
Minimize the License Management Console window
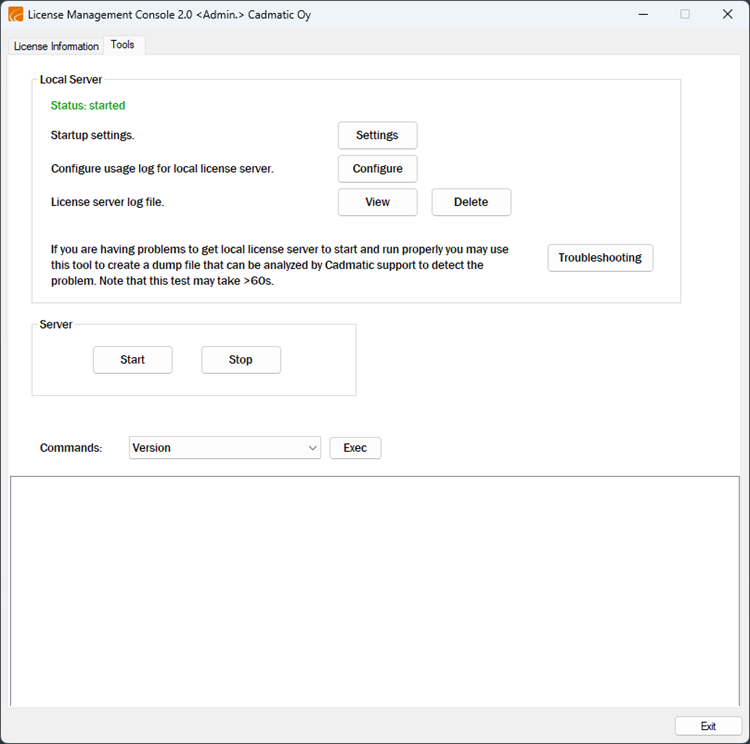click(x=643, y=14)
